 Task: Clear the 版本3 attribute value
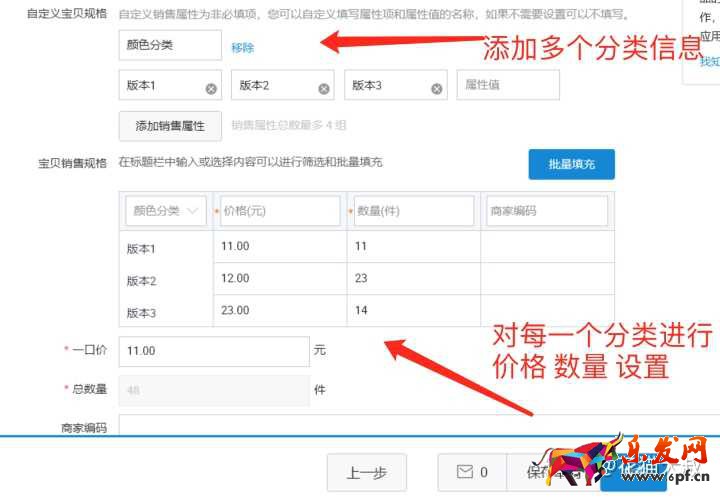437,88
